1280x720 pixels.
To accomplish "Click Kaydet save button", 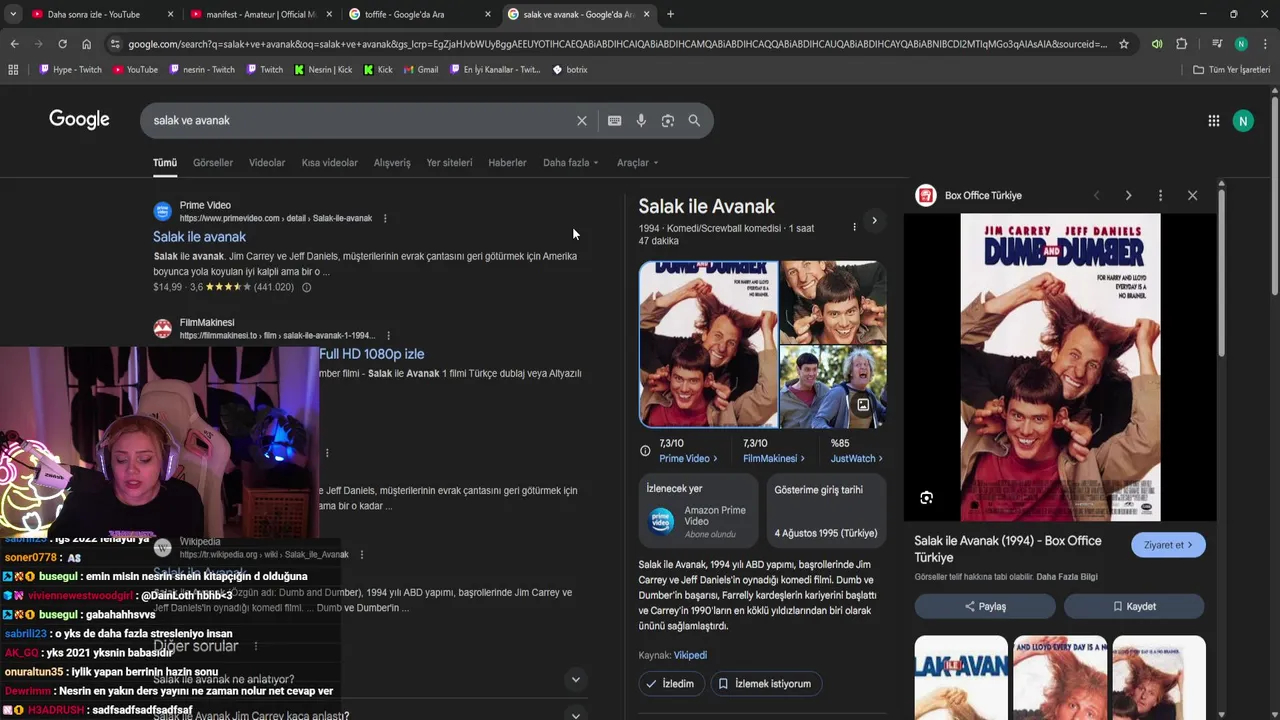I will [x=1134, y=607].
